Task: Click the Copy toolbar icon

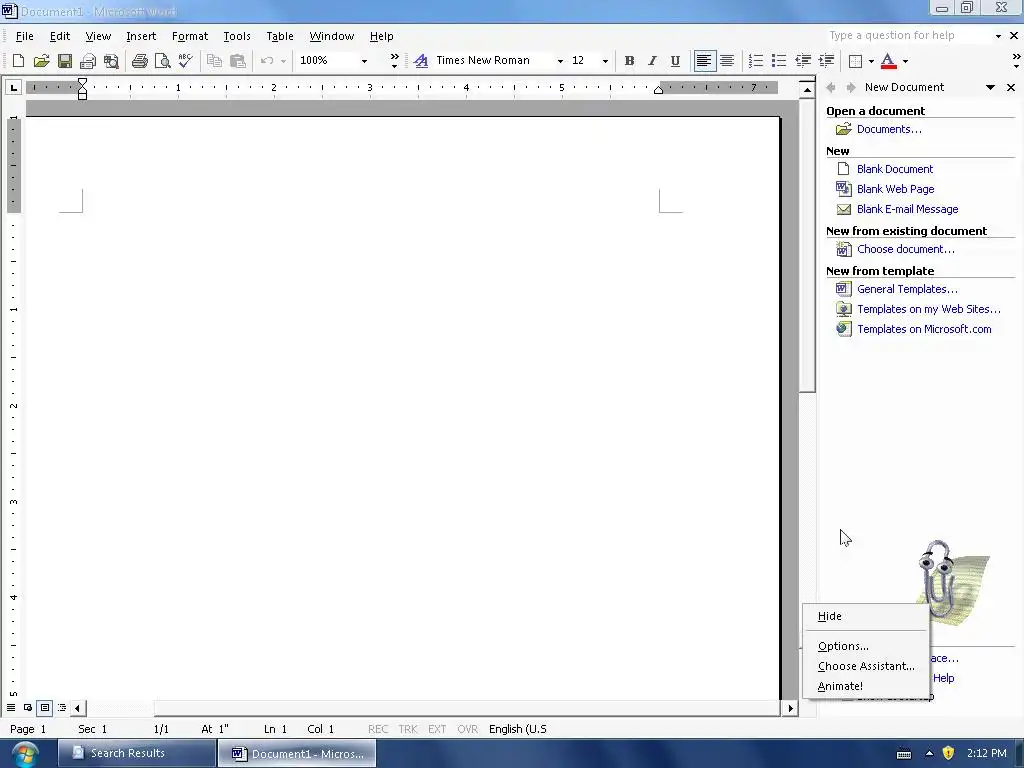Action: (x=214, y=61)
